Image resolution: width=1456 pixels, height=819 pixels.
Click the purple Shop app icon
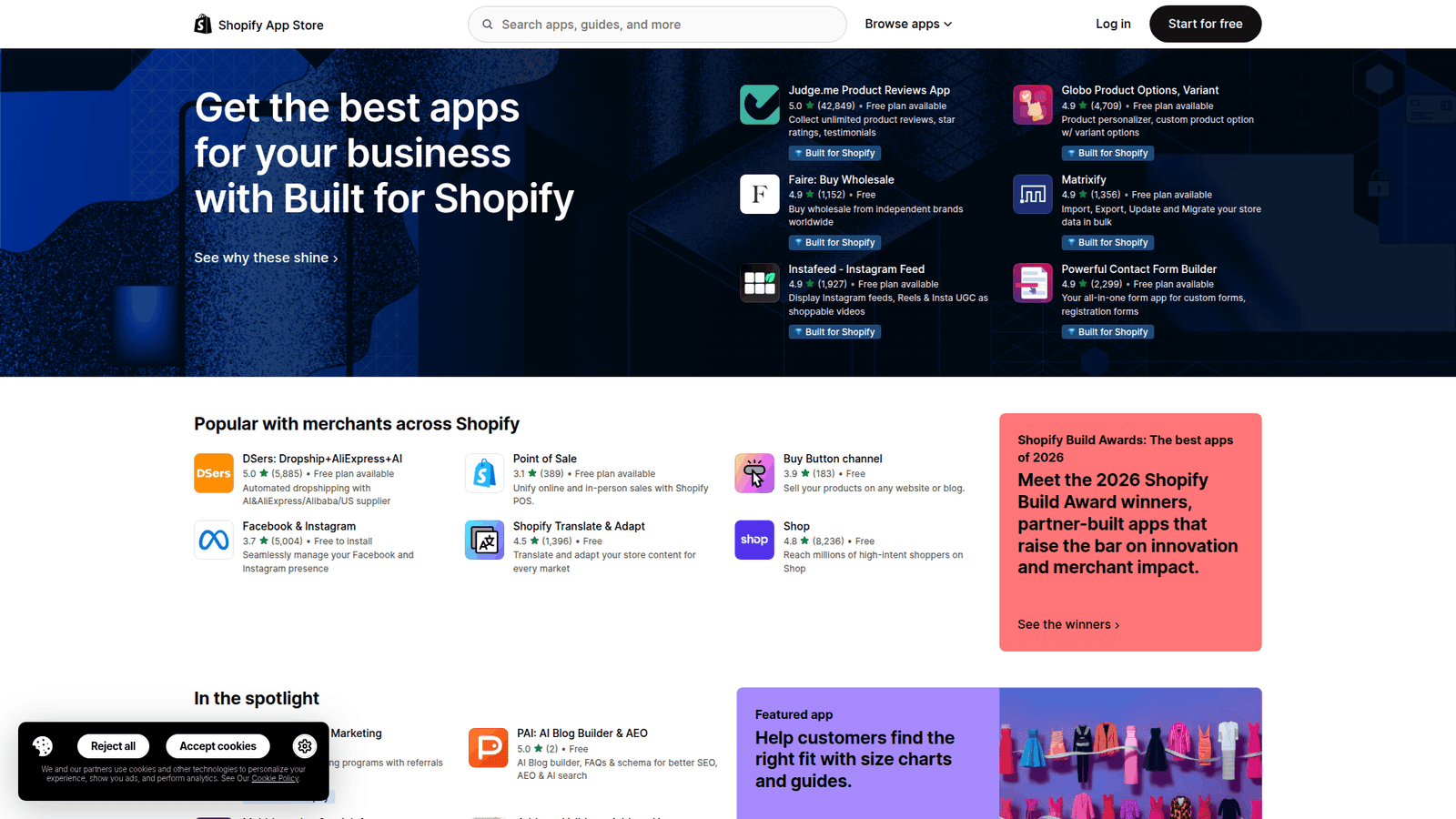(x=754, y=541)
